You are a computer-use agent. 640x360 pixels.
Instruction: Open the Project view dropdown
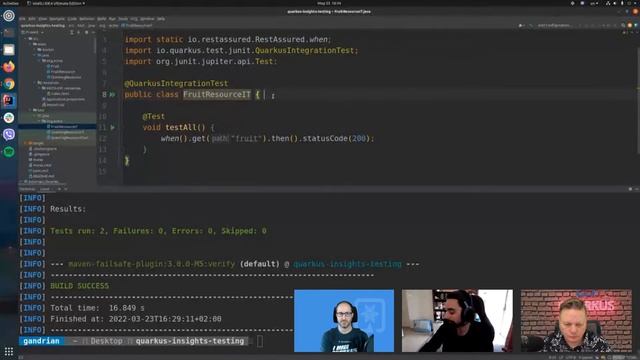[x=33, y=32]
